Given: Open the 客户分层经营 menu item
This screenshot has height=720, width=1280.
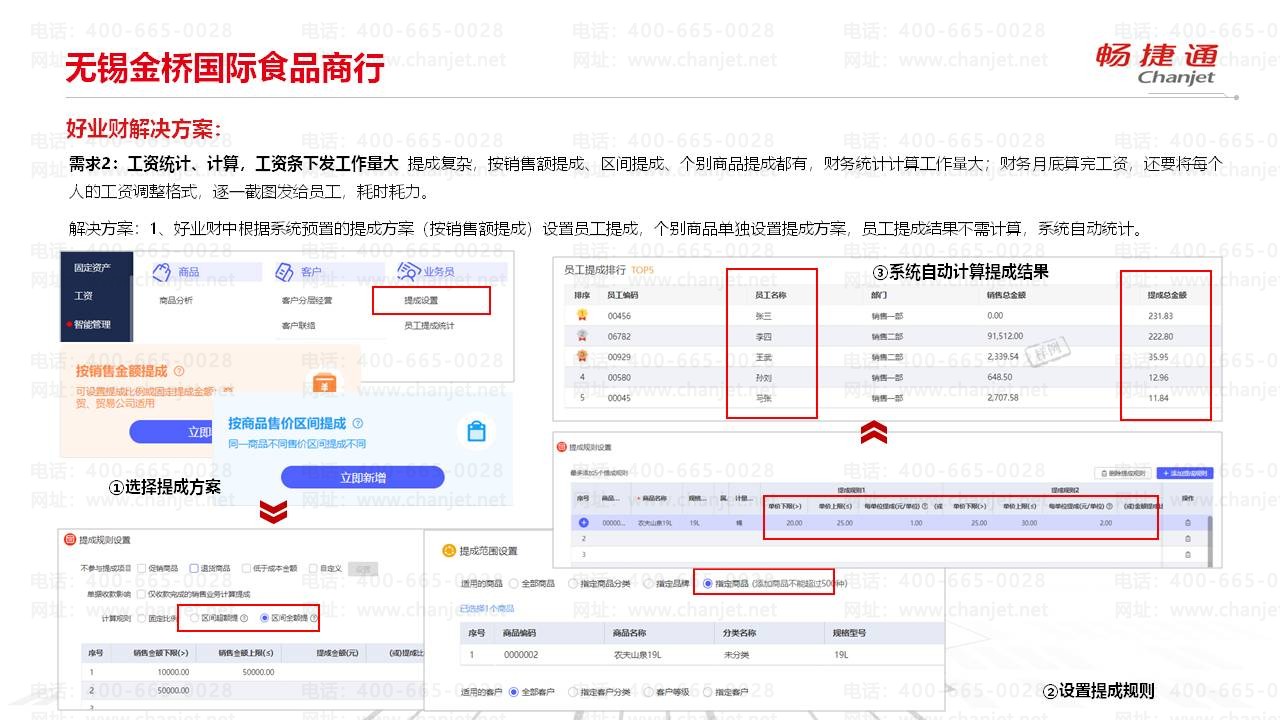Looking at the screenshot, I should coord(306,300).
